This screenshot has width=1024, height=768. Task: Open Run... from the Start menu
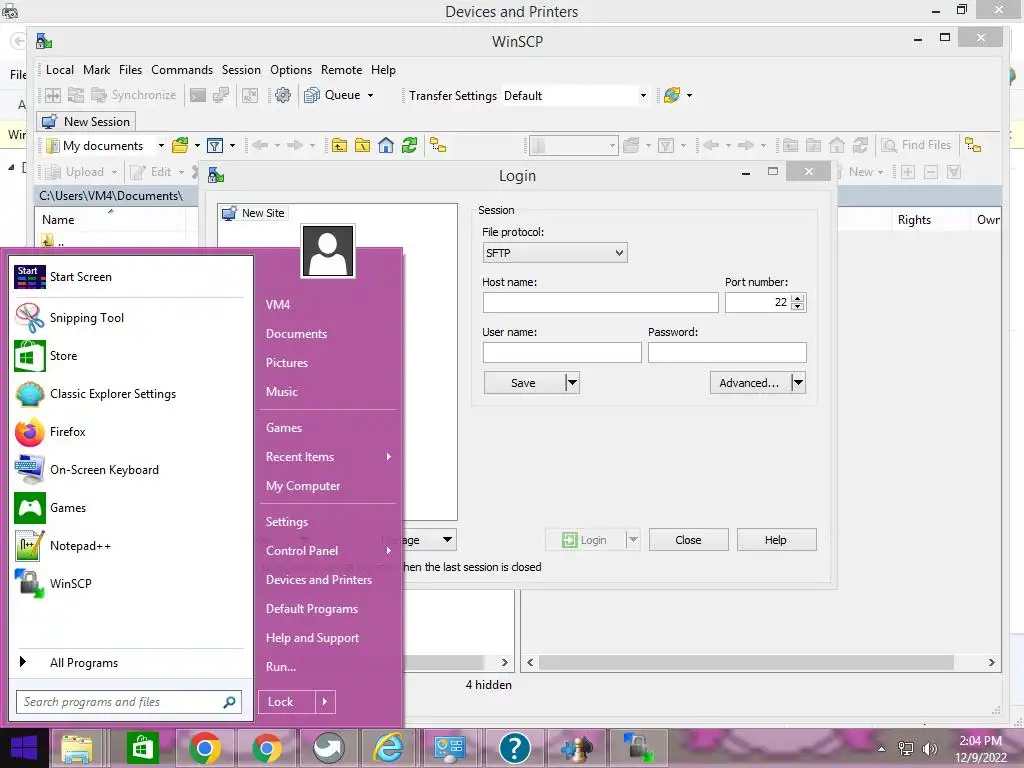pos(281,667)
